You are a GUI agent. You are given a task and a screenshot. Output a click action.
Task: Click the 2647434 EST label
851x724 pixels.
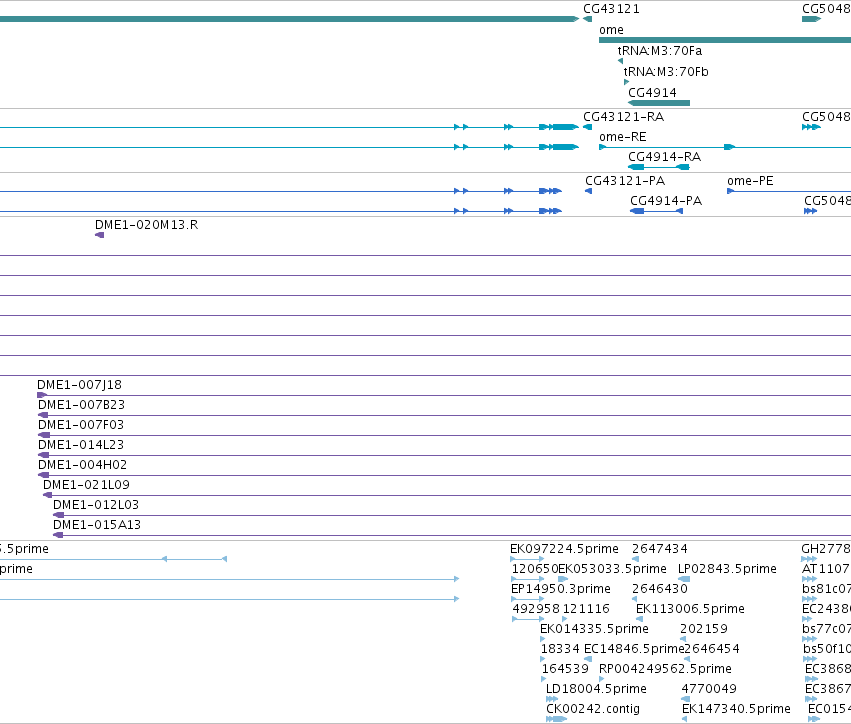660,549
